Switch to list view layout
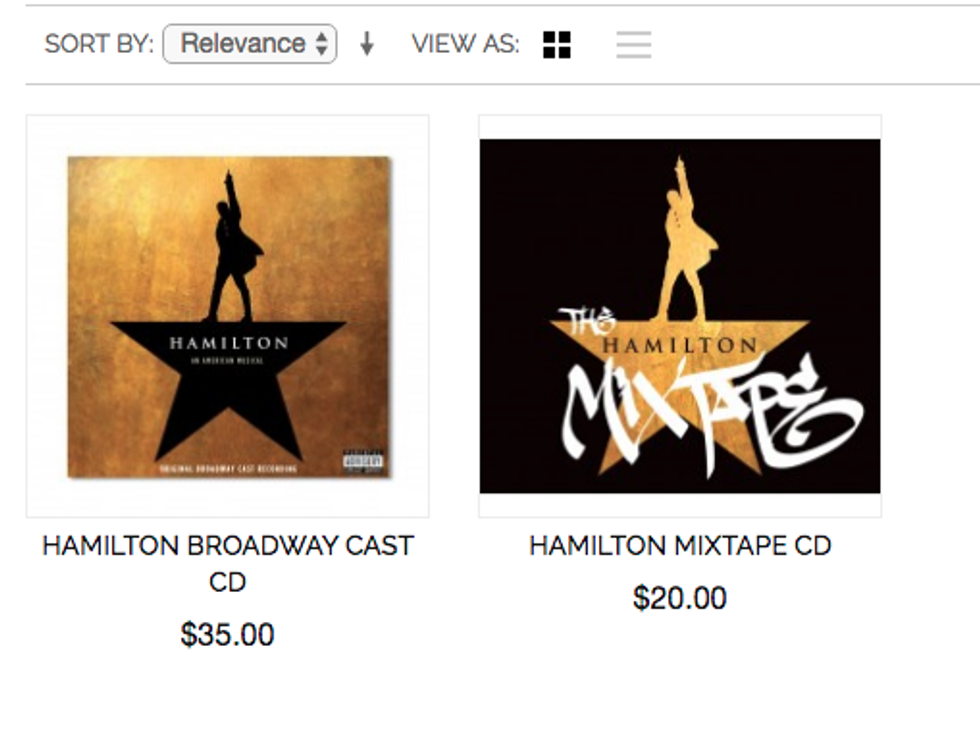 [x=634, y=44]
